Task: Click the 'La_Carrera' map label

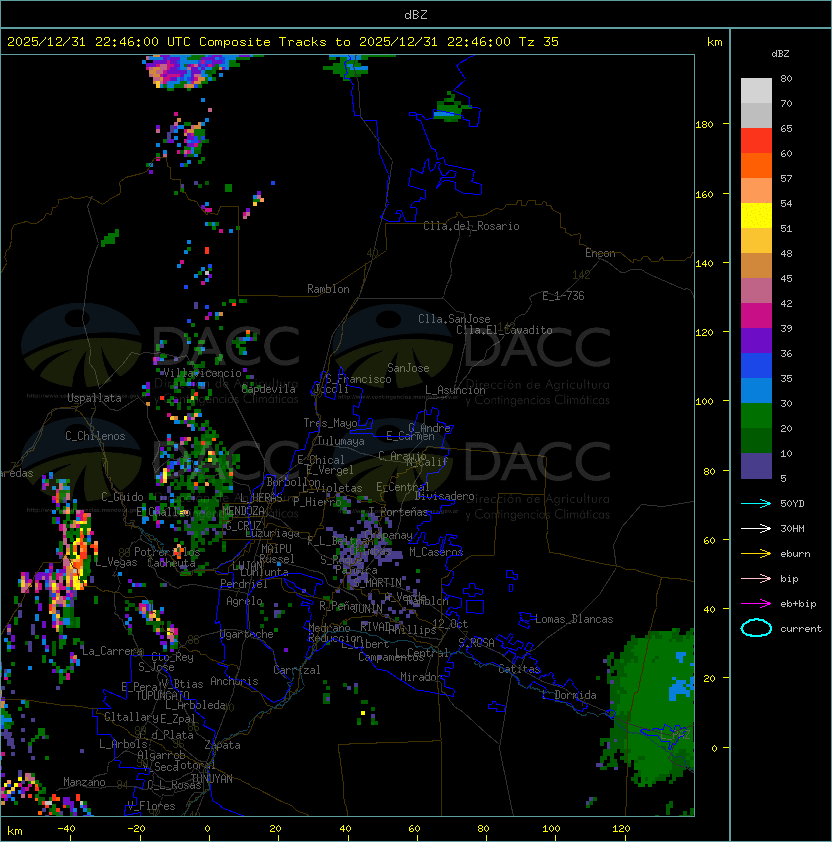Action: coord(112,651)
